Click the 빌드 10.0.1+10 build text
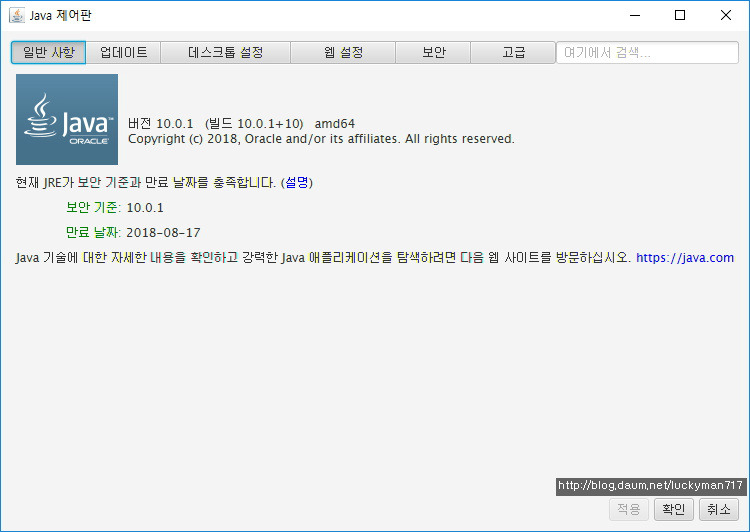 254,123
